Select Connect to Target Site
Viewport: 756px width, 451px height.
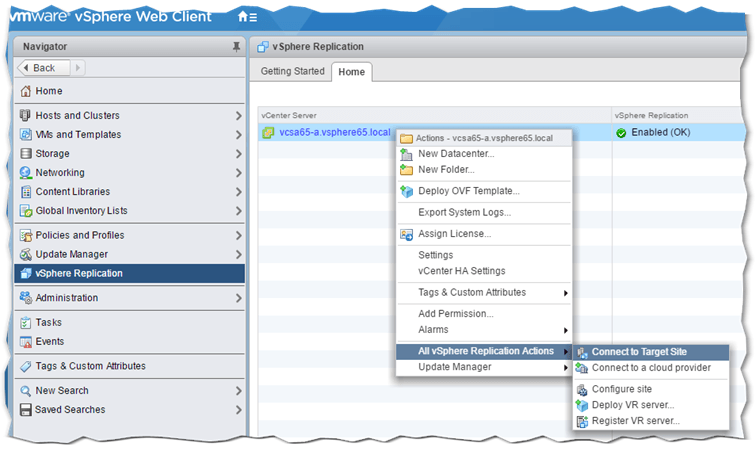coord(651,352)
